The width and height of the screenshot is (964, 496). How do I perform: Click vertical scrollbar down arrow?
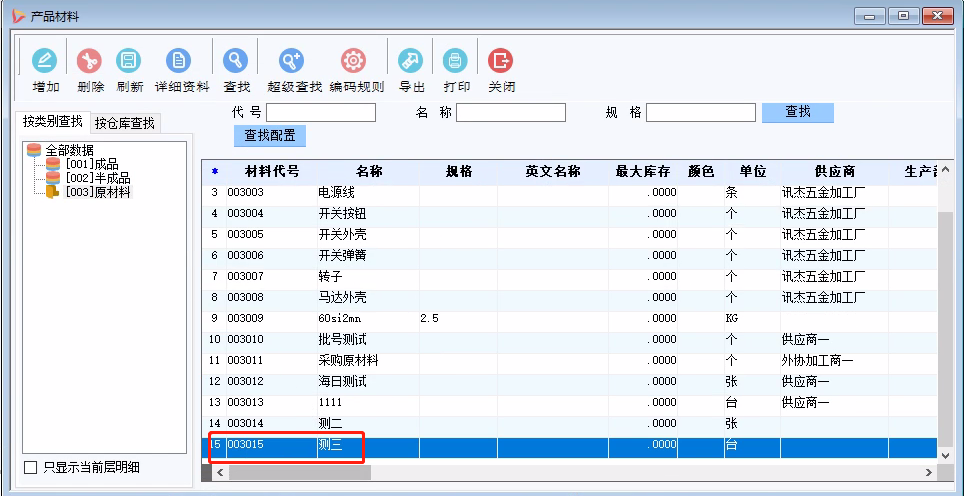pyautogui.click(x=946, y=455)
